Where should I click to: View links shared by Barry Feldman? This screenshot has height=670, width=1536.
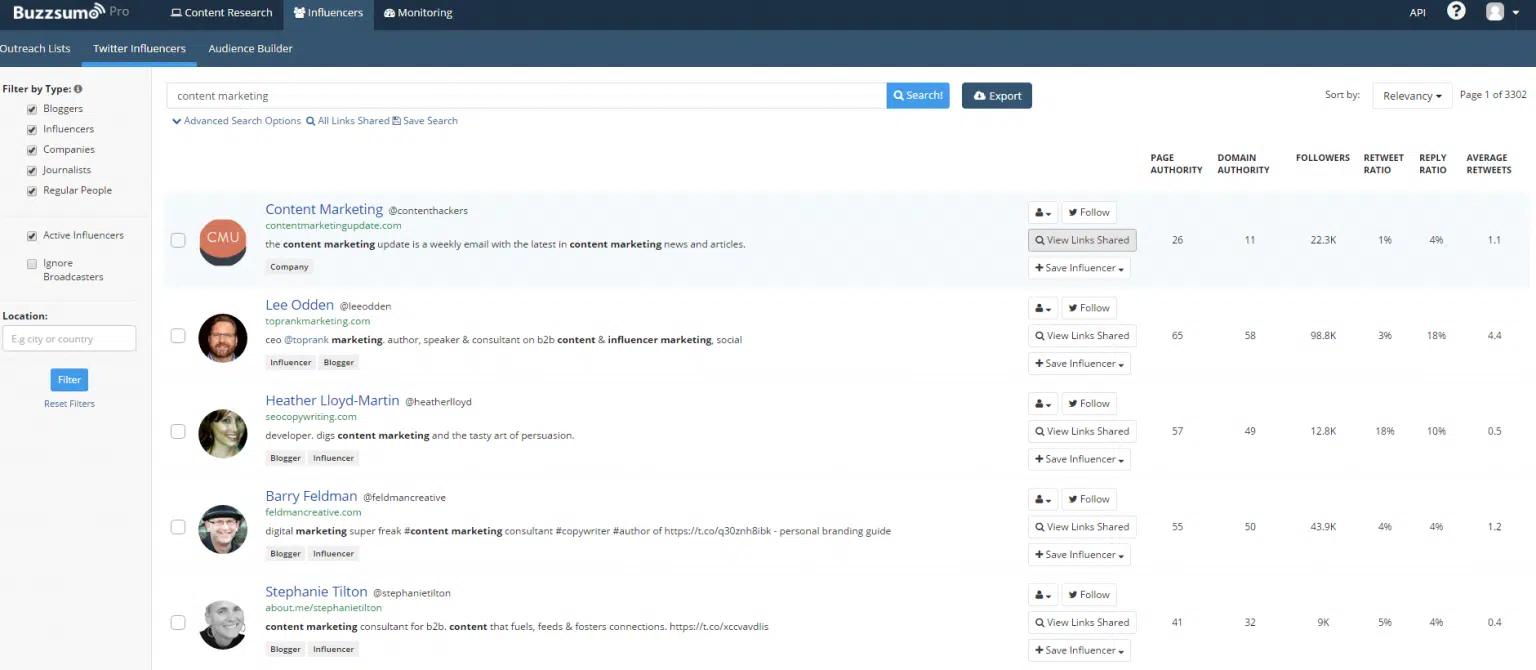tap(1082, 527)
